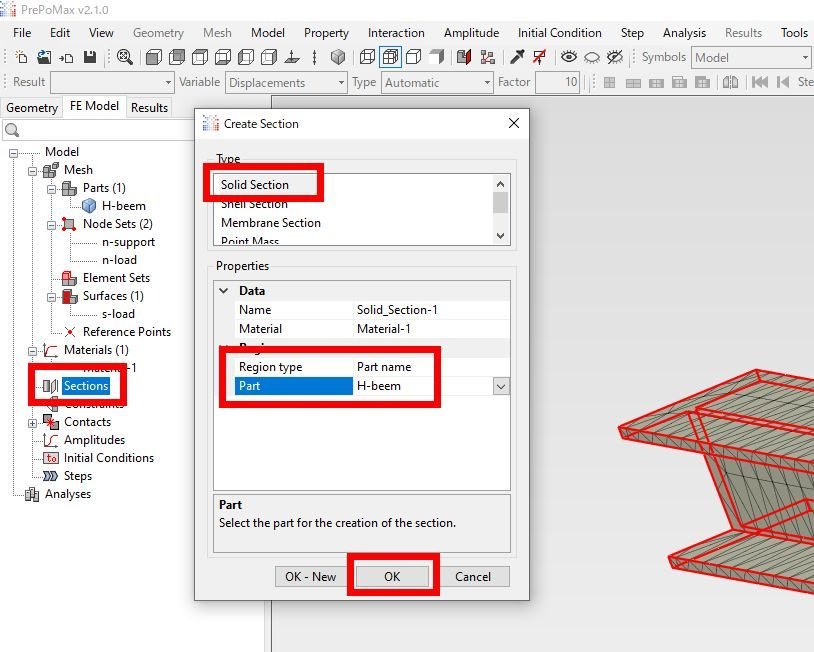Click the tree search field
The image size is (814, 652).
[x=101, y=130]
